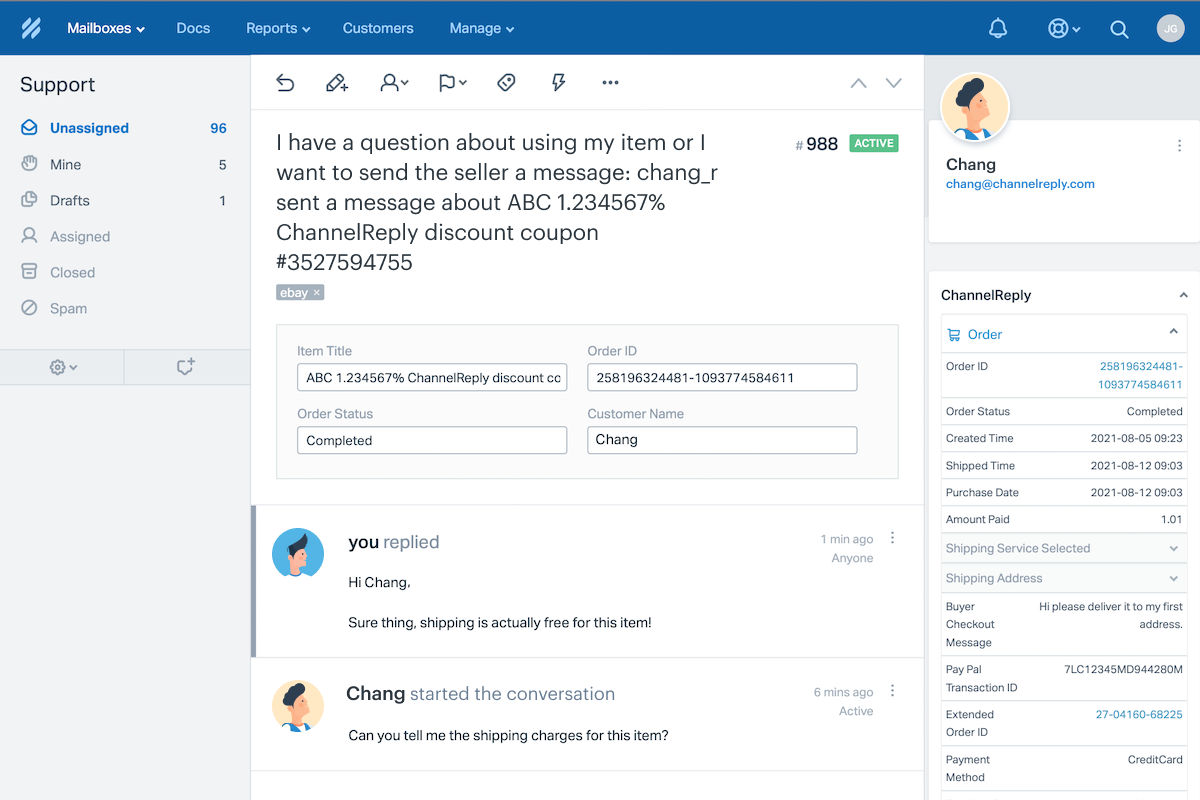Click the customer name Chang in sidebar
This screenshot has width=1200, height=800.
click(971, 164)
